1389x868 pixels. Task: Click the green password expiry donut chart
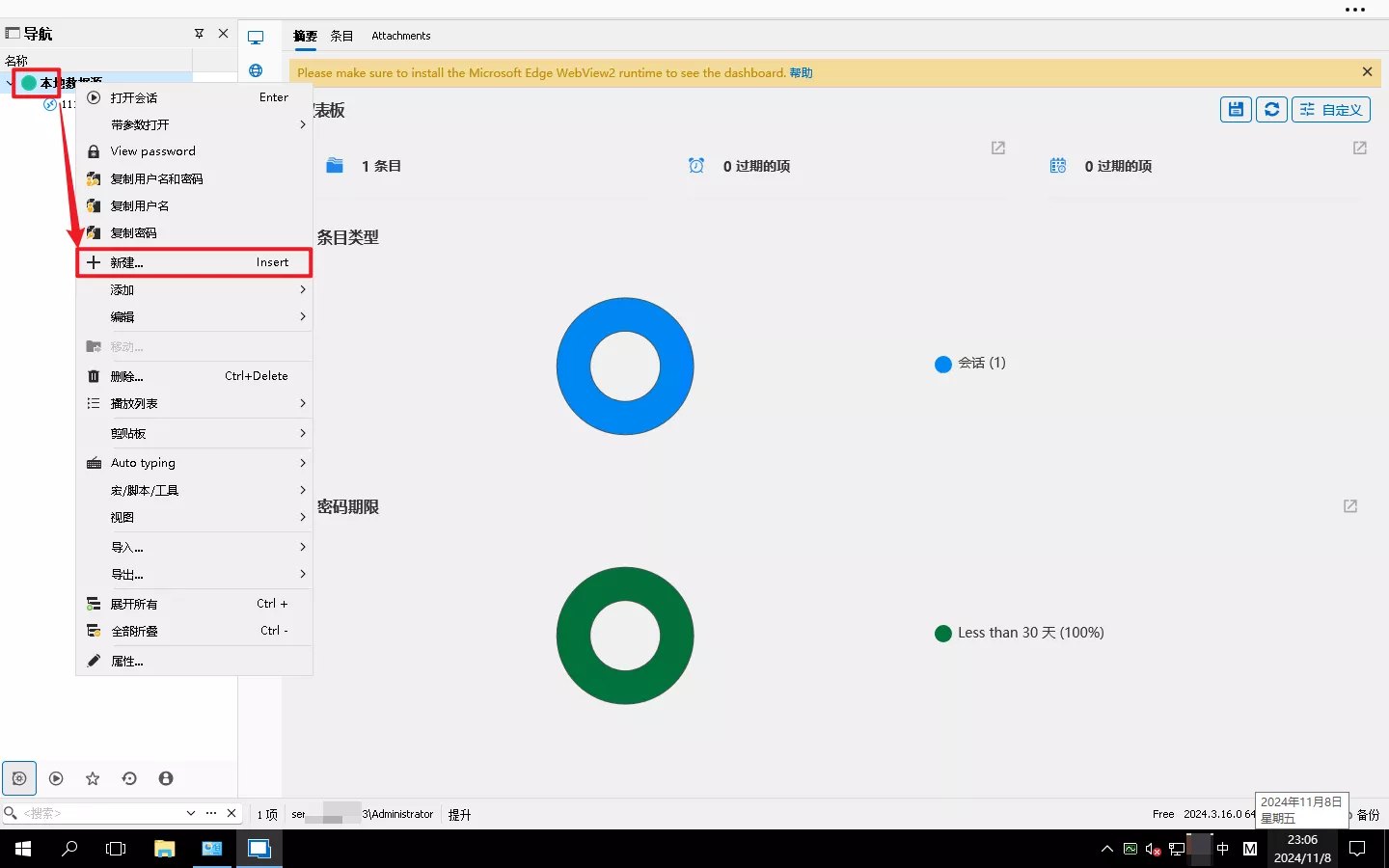625,636
